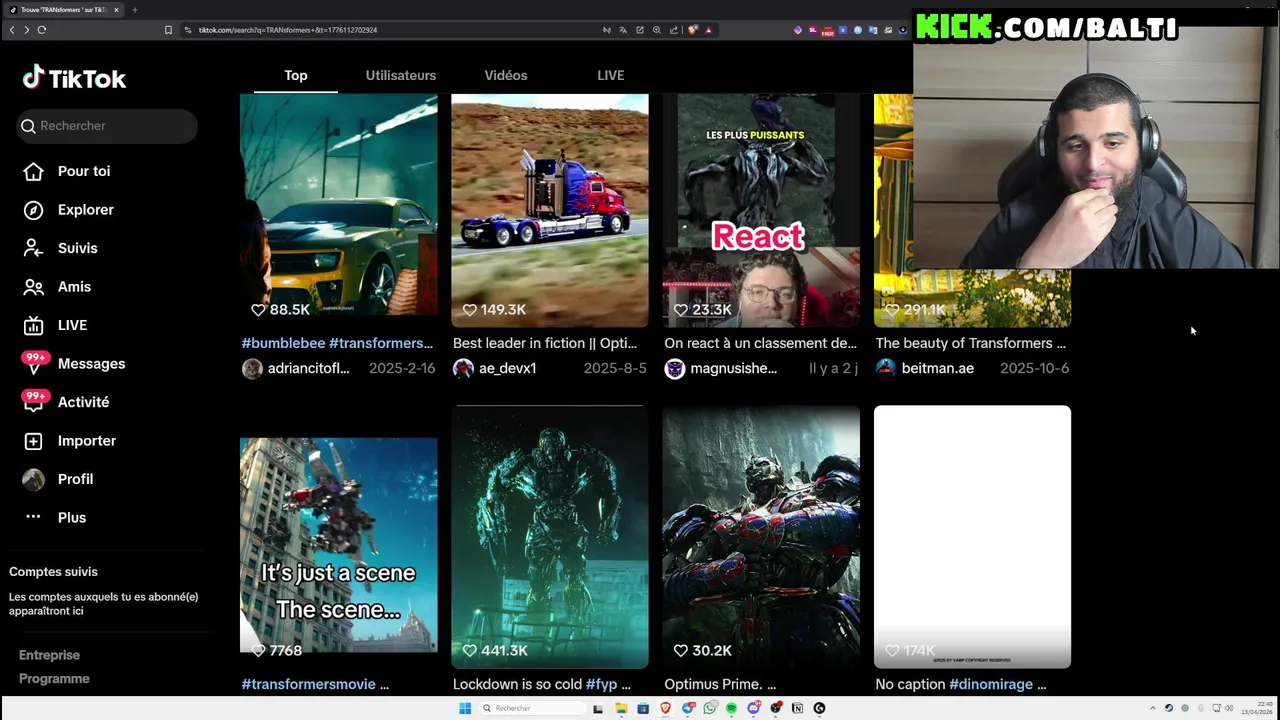This screenshot has height=720, width=1280.
Task: Click the #fyp hashtag in Lockdown caption
Action: [x=601, y=684]
